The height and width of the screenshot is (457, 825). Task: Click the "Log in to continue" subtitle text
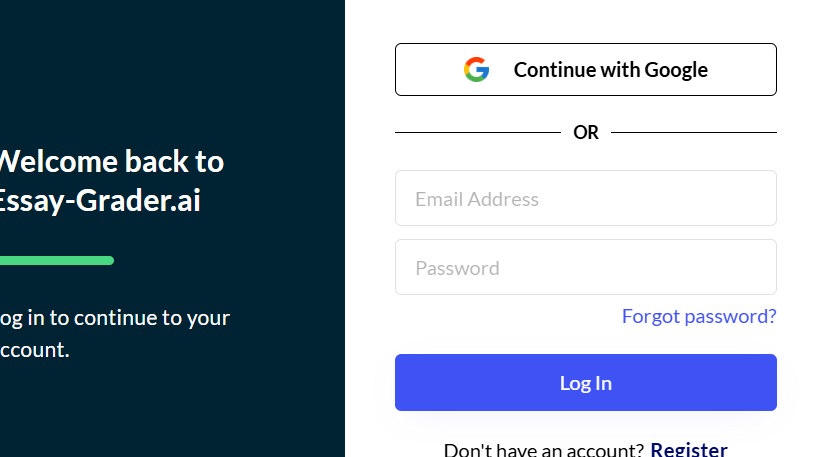114,318
